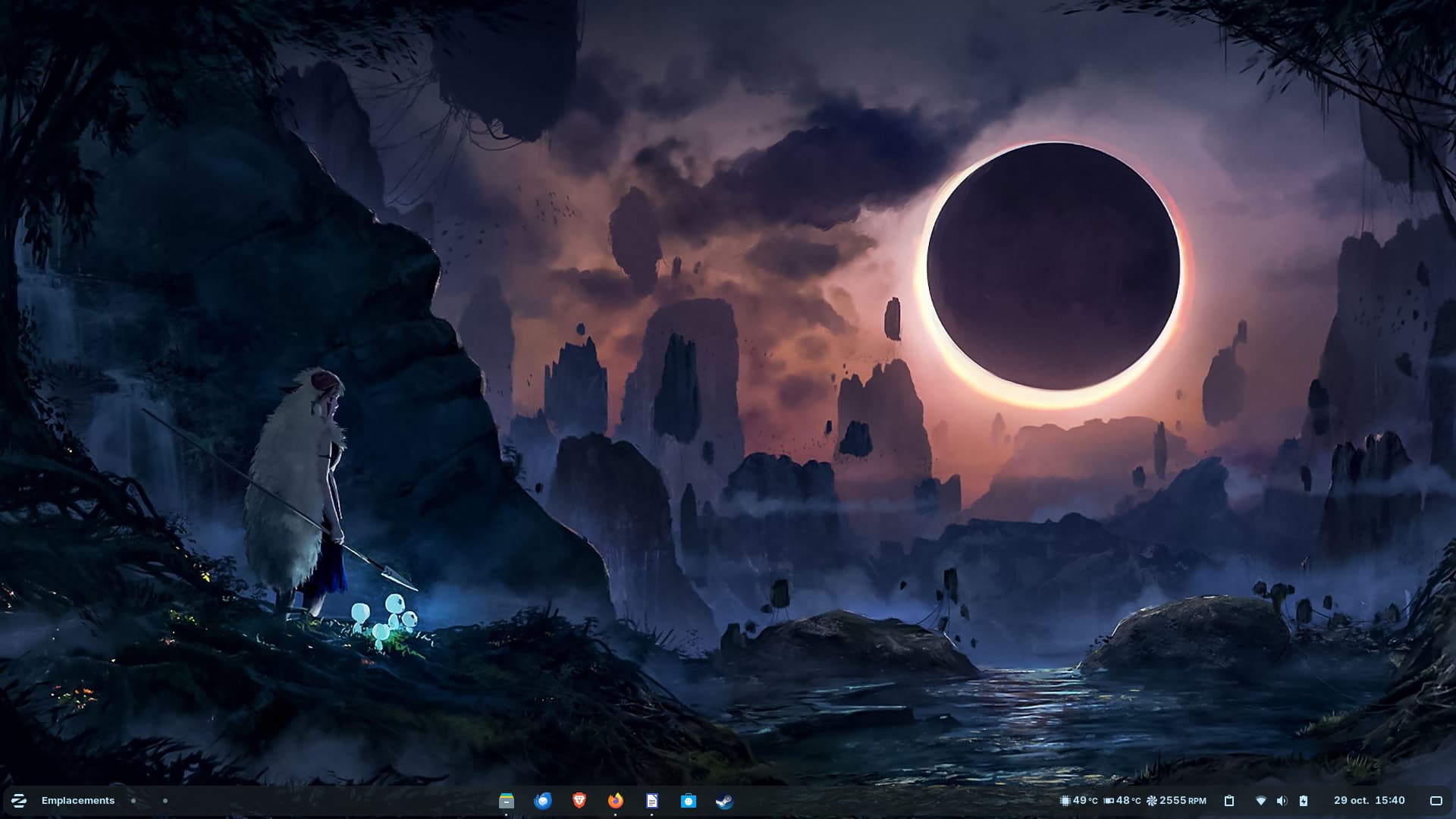Open the Software store from the dock
The height and width of the screenshot is (819, 1456).
[689, 801]
